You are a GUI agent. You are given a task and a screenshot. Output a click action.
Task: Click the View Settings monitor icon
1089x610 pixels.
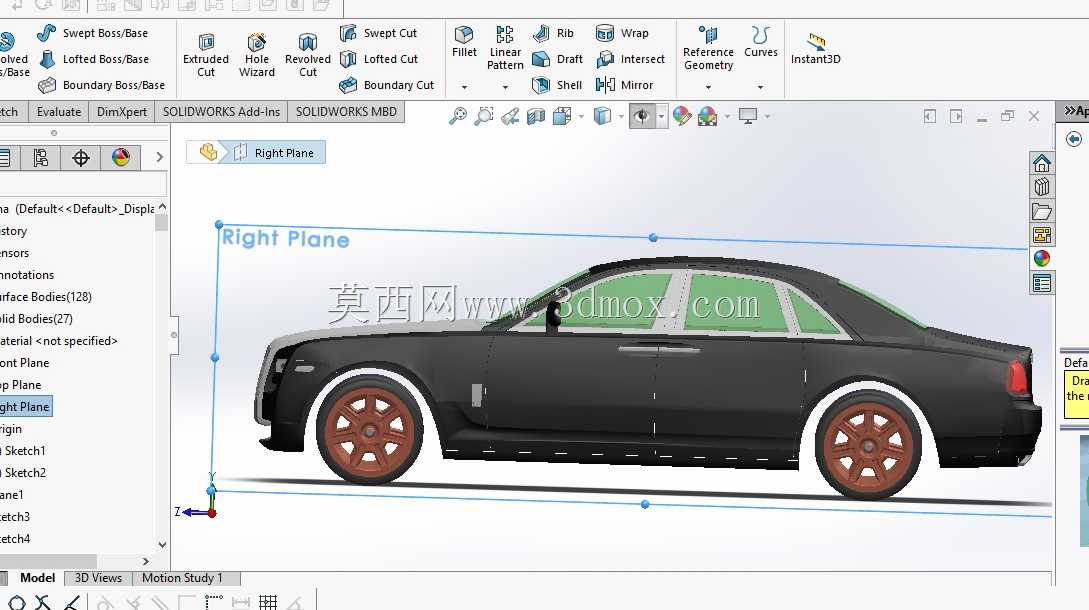[x=748, y=116]
